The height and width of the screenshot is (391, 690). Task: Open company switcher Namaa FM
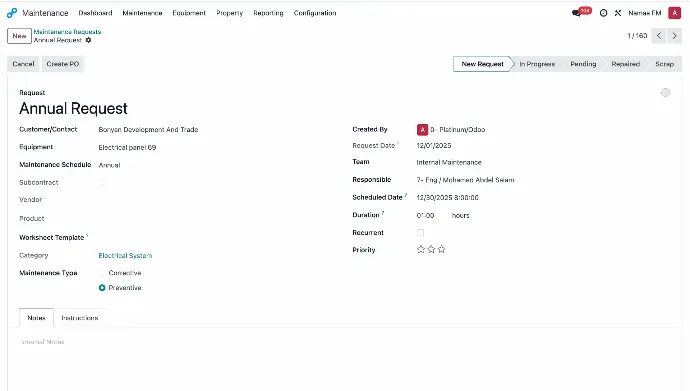point(645,13)
